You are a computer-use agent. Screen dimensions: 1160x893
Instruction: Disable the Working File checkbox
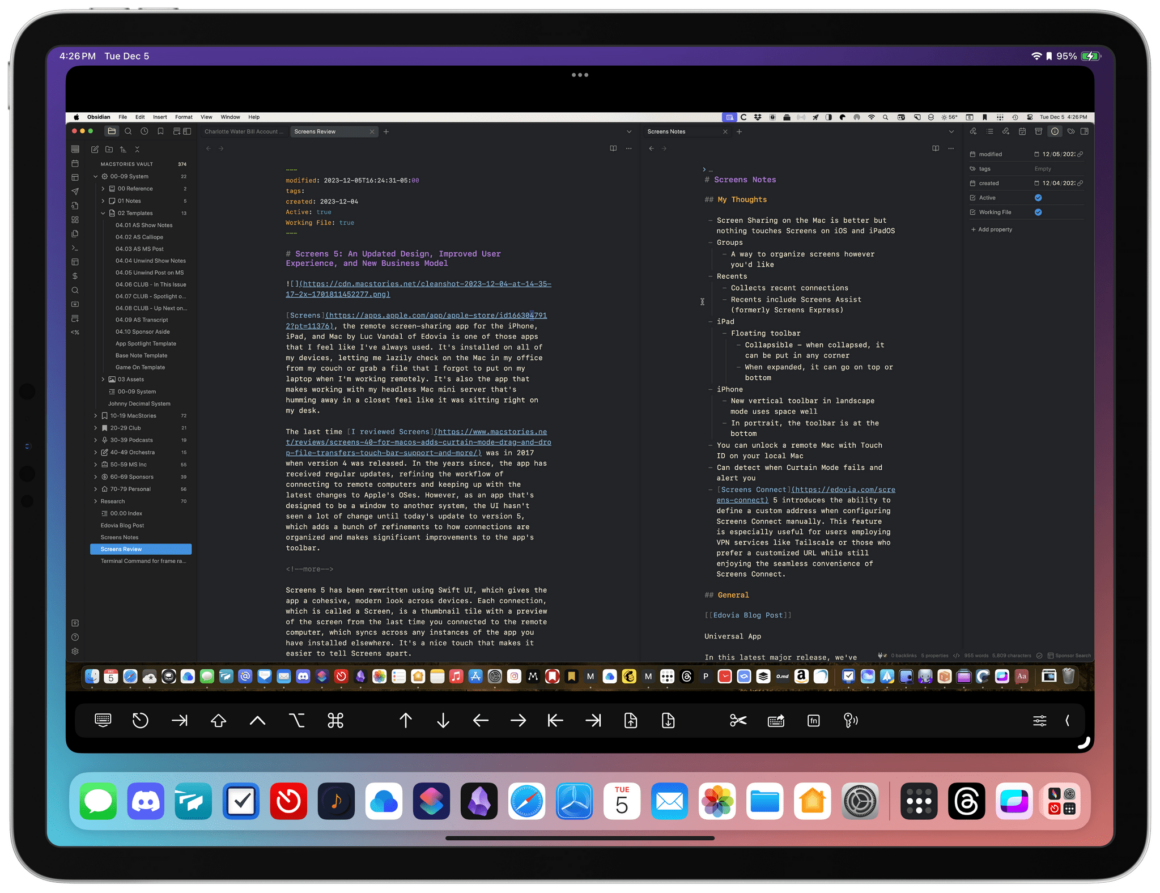[x=1038, y=212]
